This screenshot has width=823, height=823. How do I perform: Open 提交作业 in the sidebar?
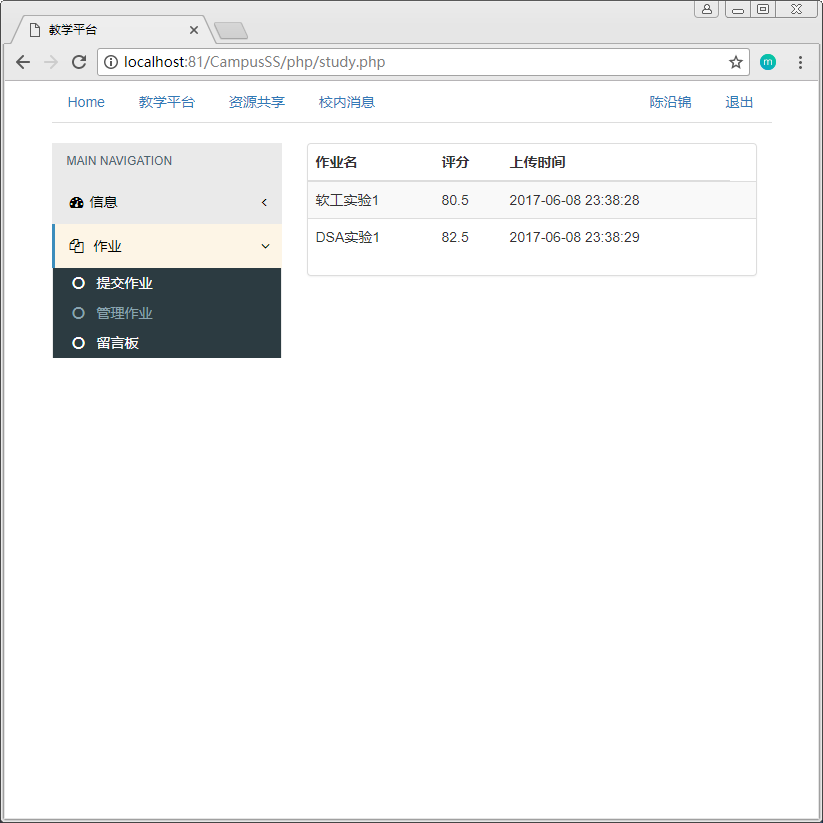point(124,283)
